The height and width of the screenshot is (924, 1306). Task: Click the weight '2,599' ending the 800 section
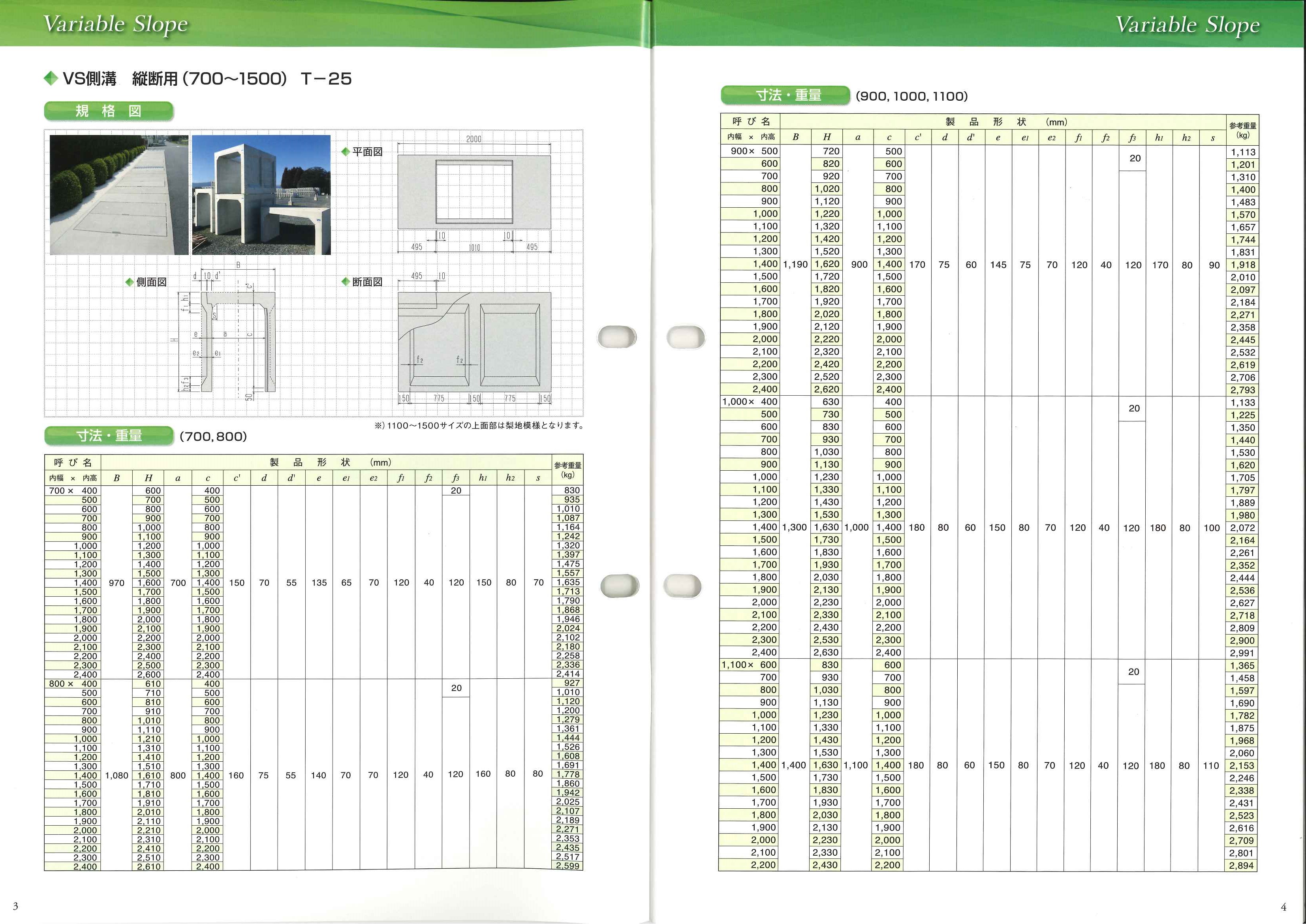[x=568, y=866]
